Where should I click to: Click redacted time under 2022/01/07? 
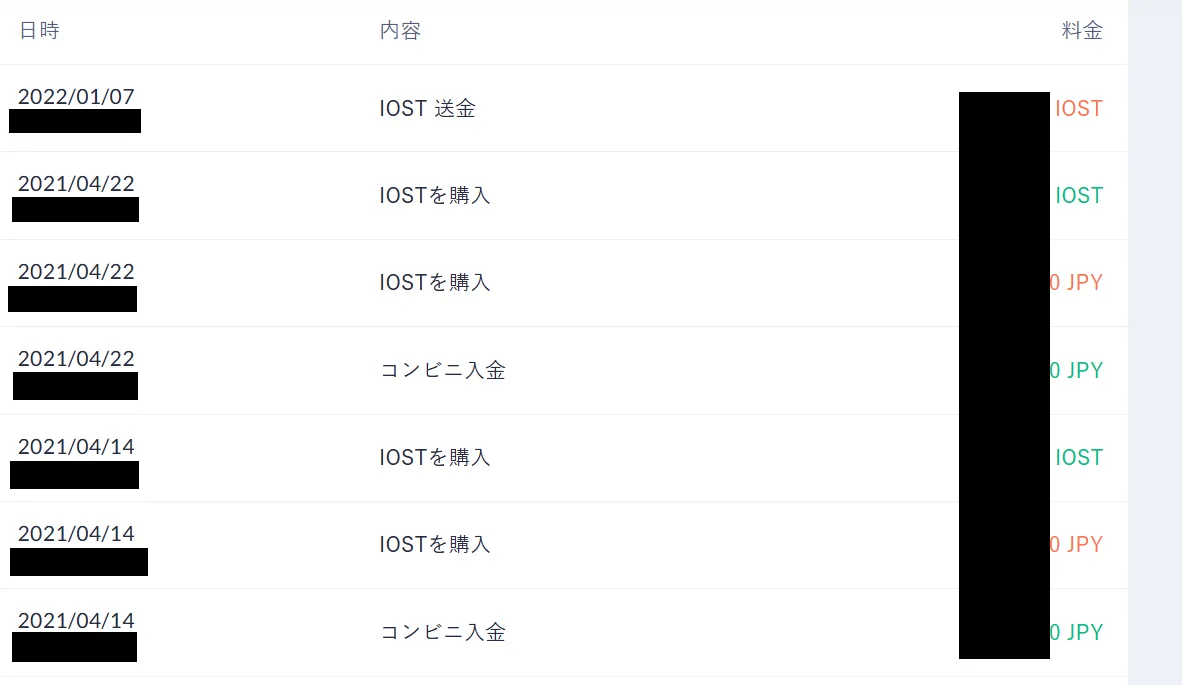coord(75,121)
